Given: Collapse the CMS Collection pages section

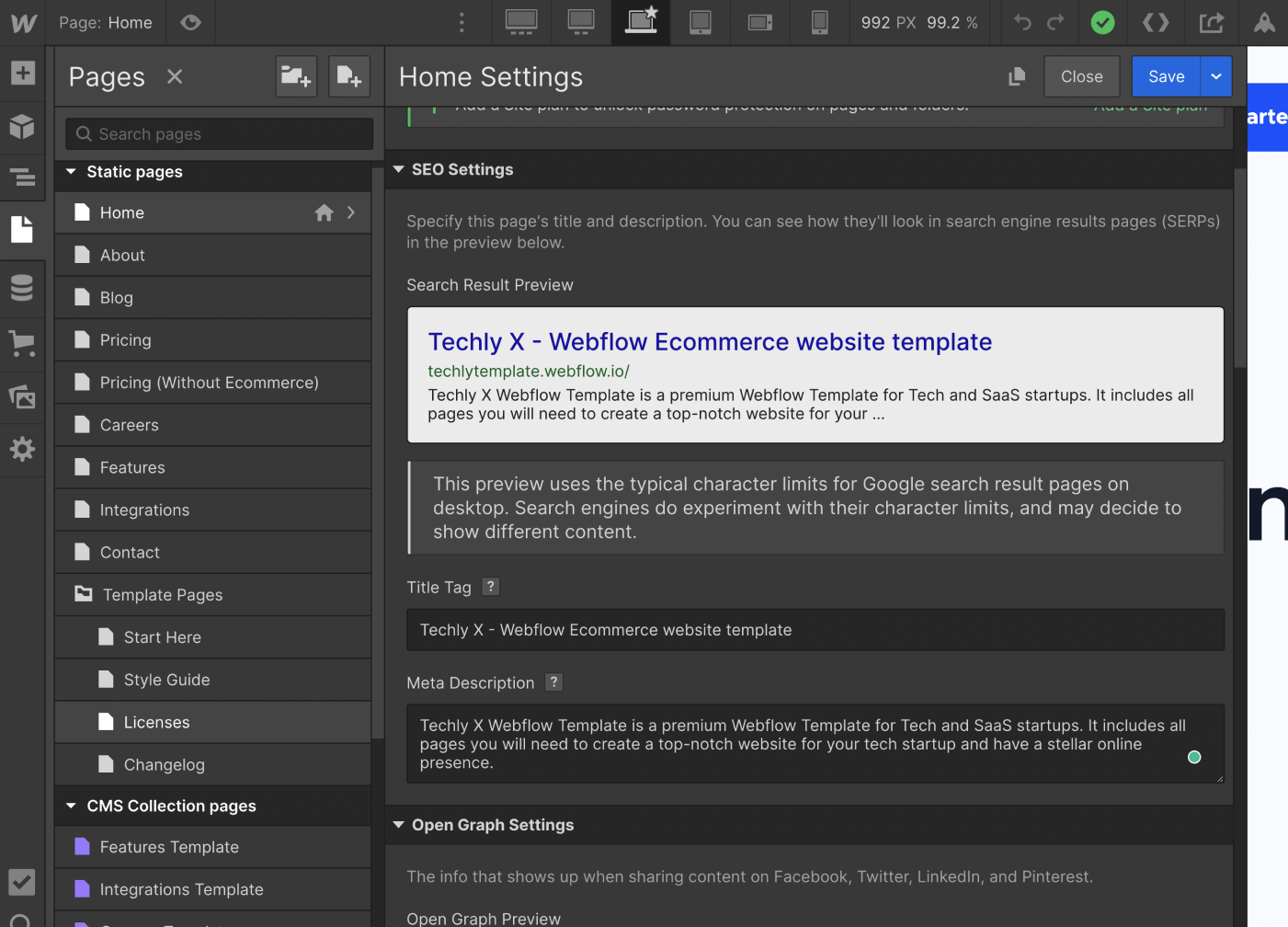Looking at the screenshot, I should tap(71, 806).
